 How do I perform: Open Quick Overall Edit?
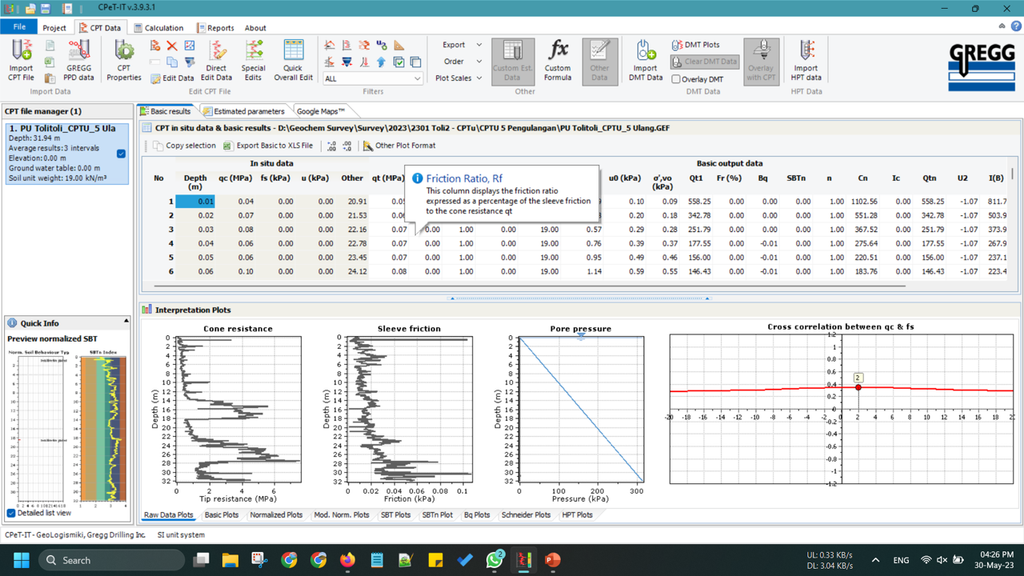click(293, 60)
